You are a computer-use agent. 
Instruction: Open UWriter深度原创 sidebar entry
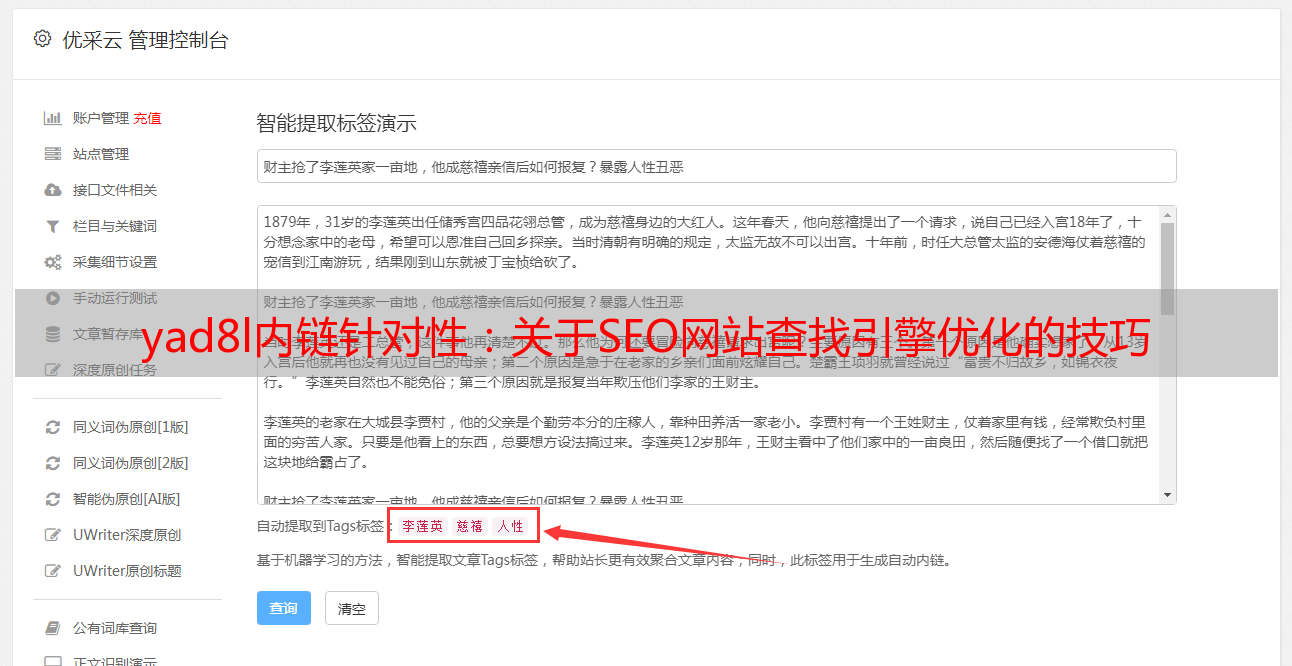pyautogui.click(x=127, y=535)
